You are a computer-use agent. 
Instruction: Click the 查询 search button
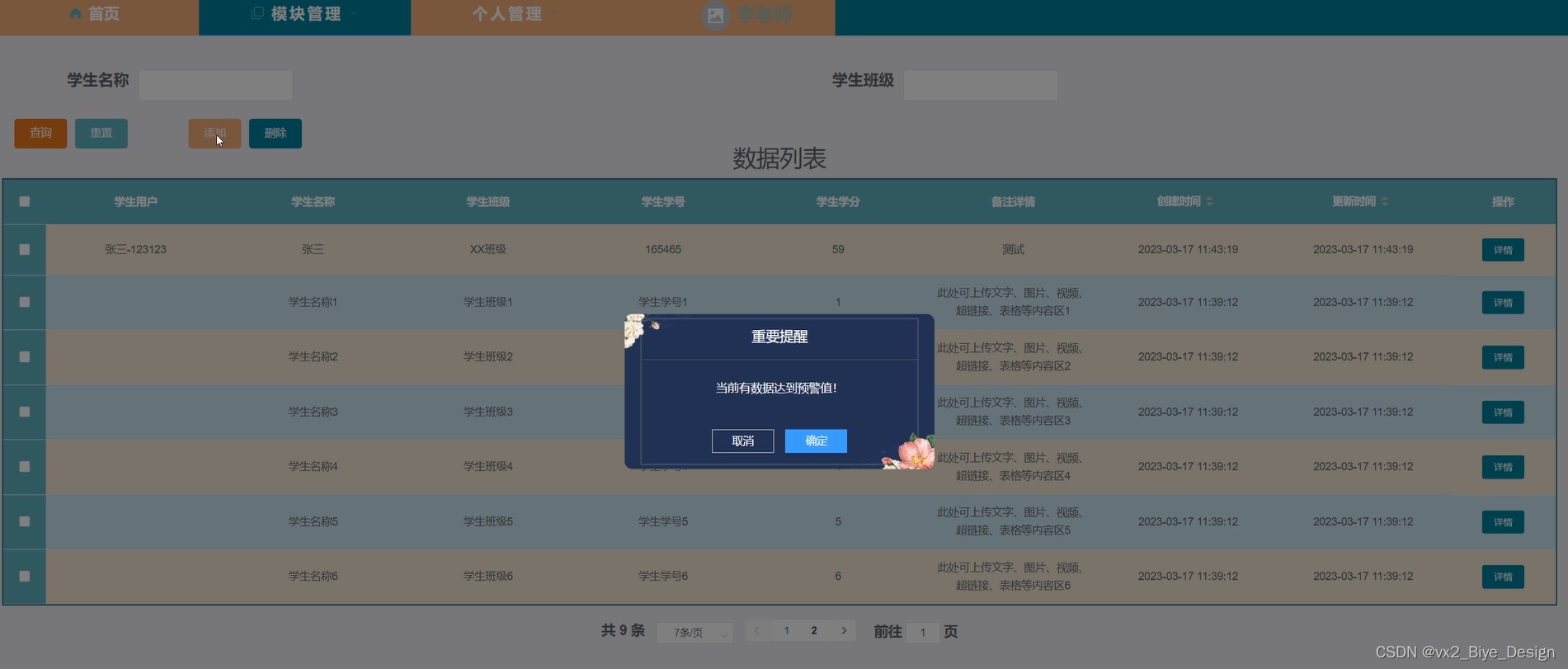40,133
